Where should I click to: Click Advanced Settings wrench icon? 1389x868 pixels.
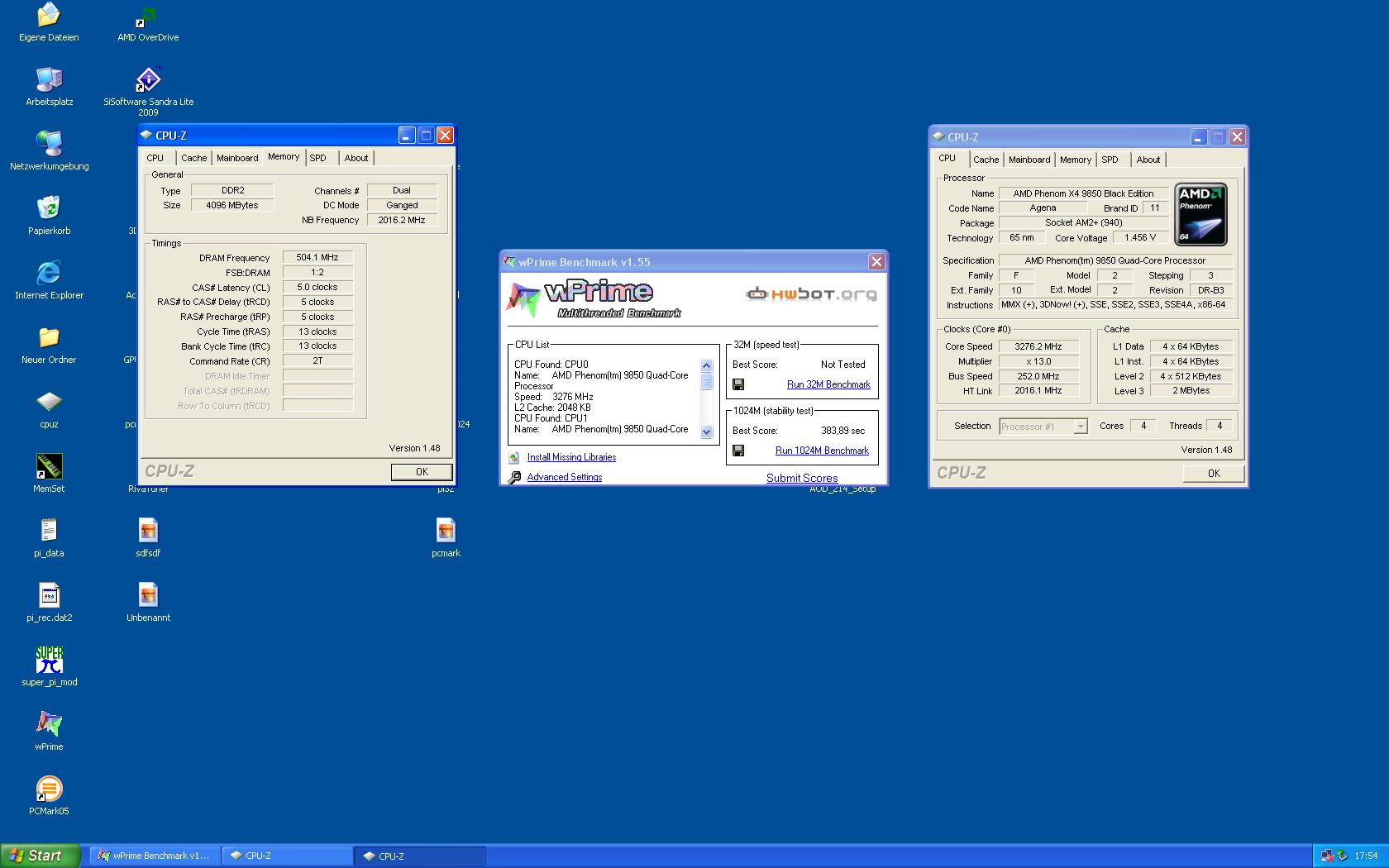tap(514, 477)
